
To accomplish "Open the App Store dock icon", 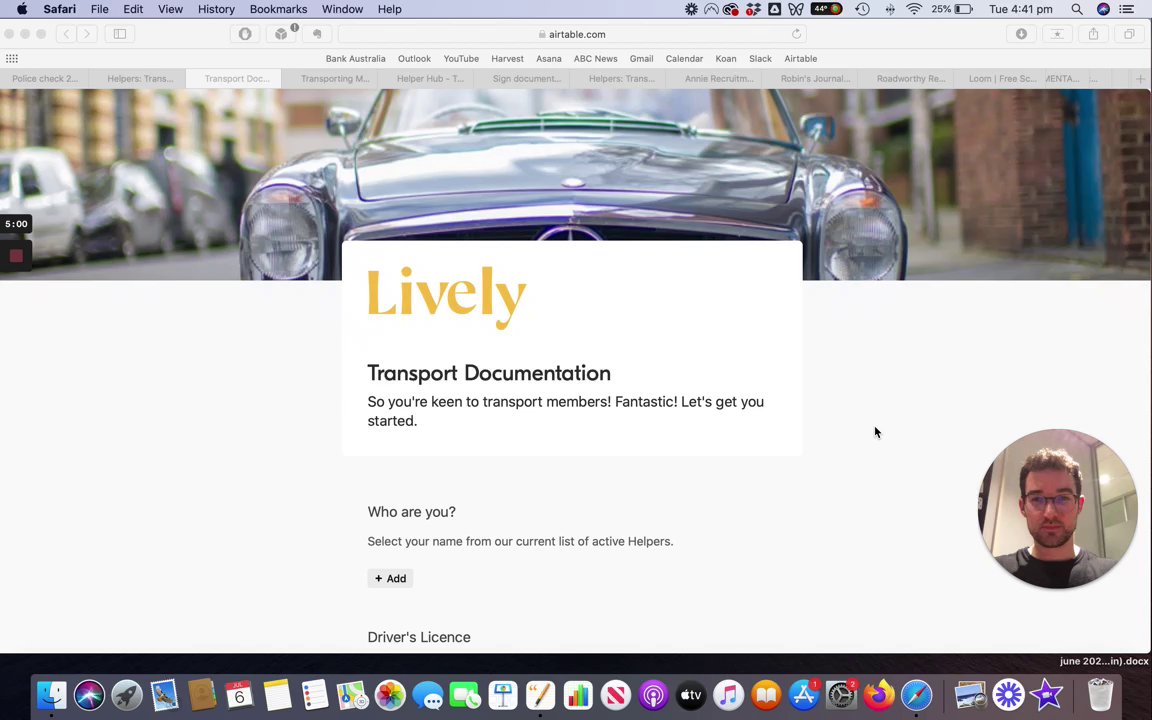I will pyautogui.click(x=804, y=695).
